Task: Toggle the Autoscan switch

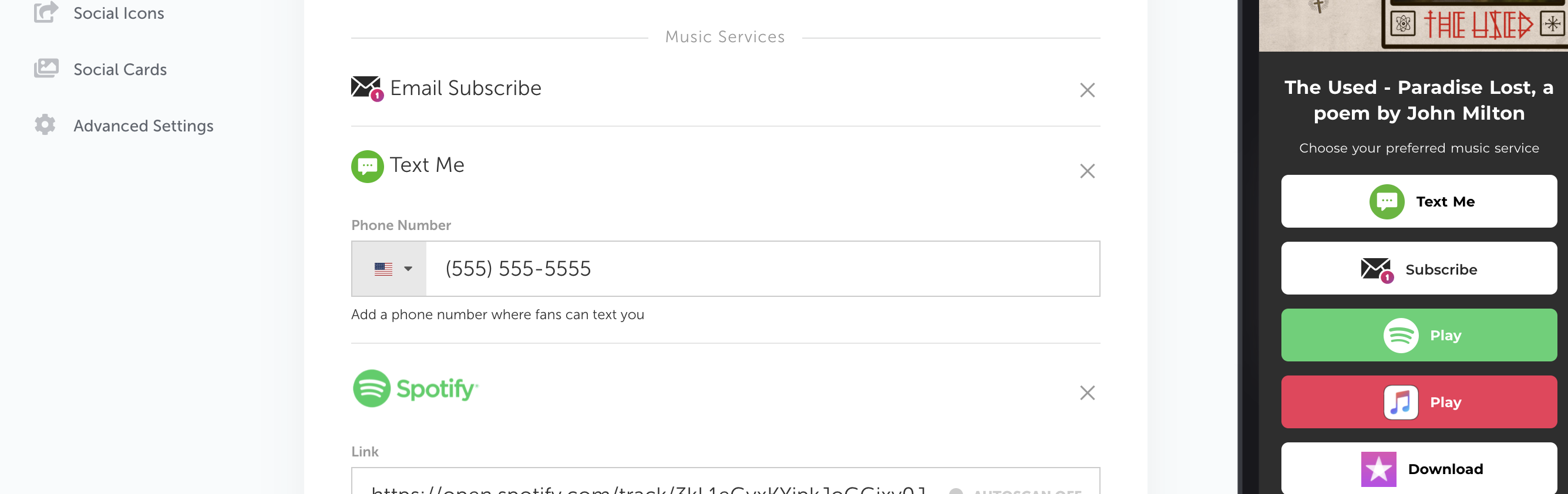Action: click(956, 490)
